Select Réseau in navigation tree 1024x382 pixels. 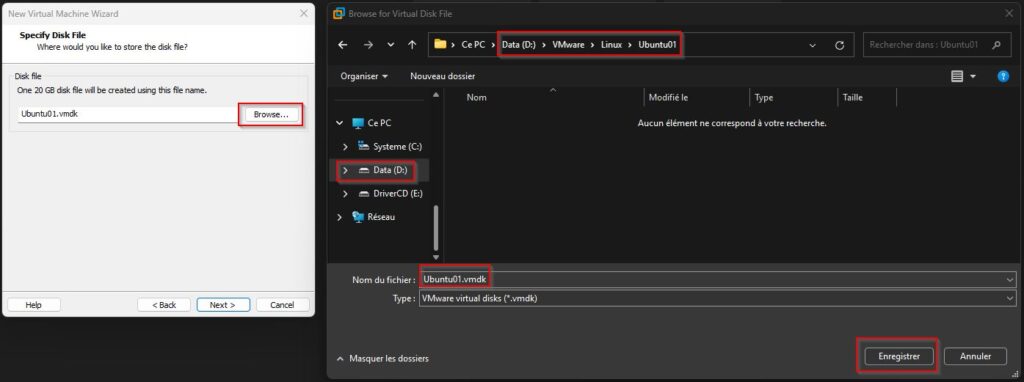point(381,217)
